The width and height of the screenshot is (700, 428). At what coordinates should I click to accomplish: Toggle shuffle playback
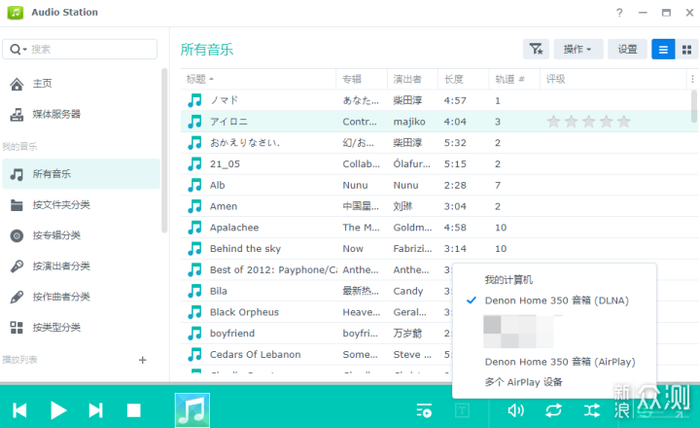591,410
